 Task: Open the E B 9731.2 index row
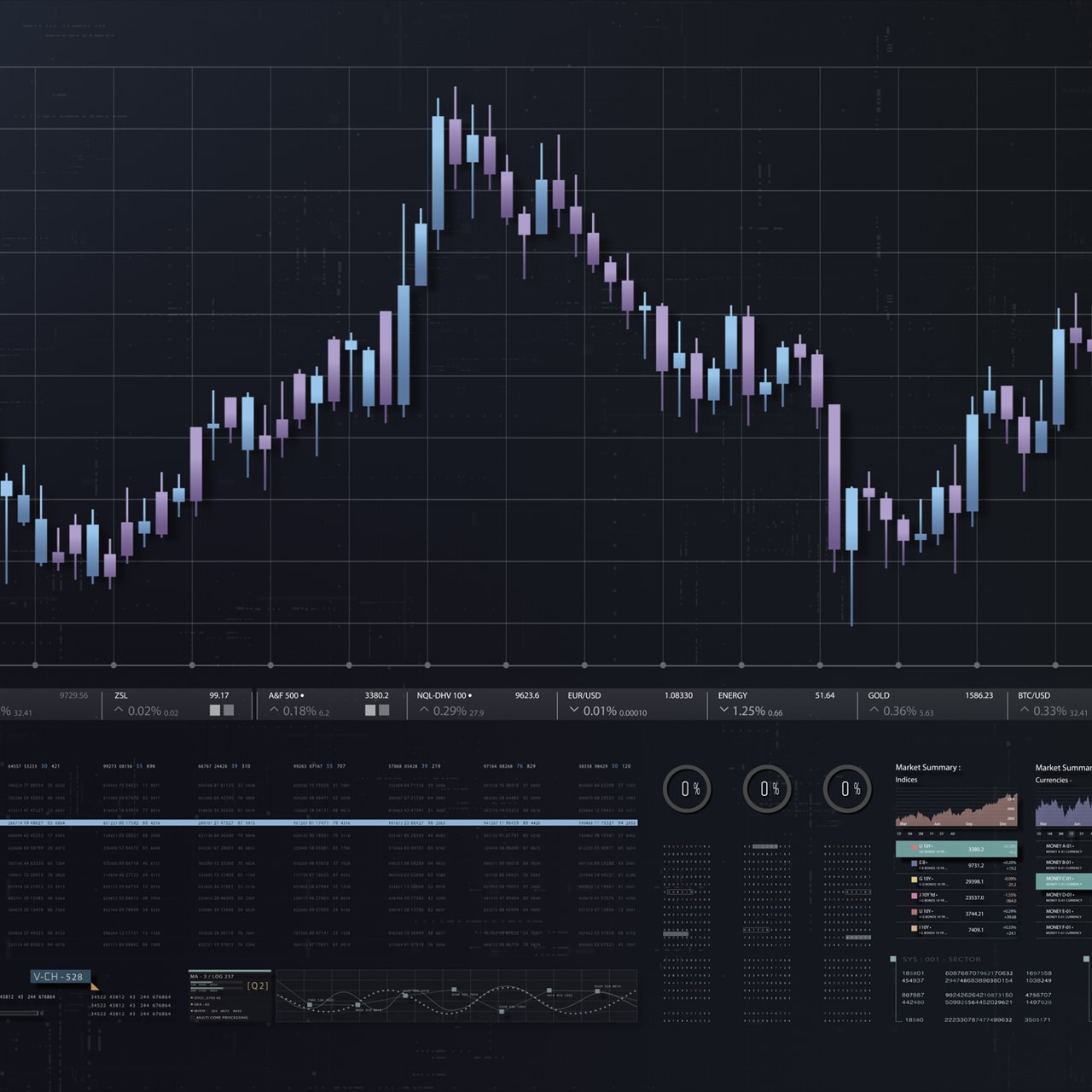956,865
